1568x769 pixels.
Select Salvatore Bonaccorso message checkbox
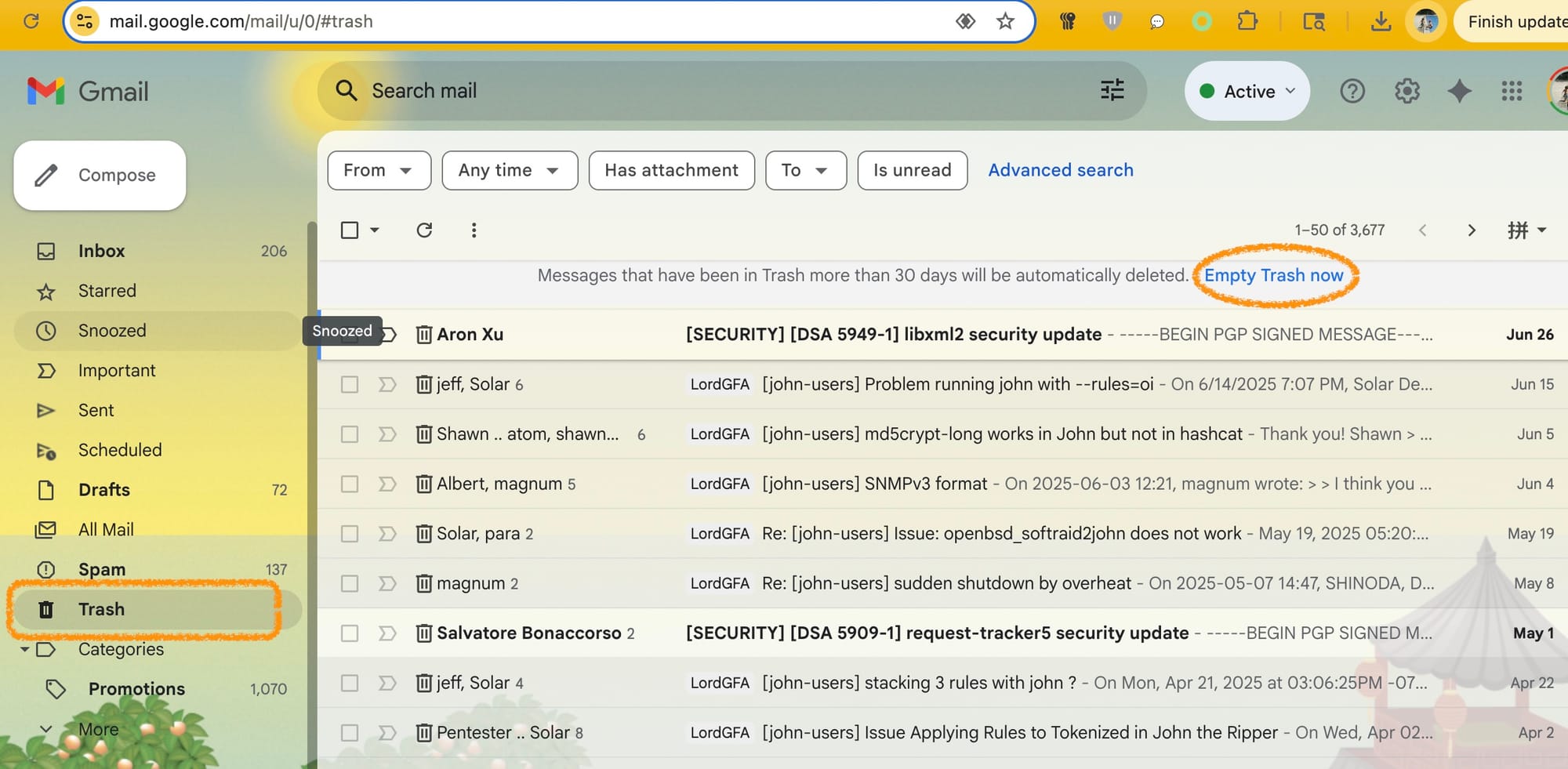(x=350, y=633)
